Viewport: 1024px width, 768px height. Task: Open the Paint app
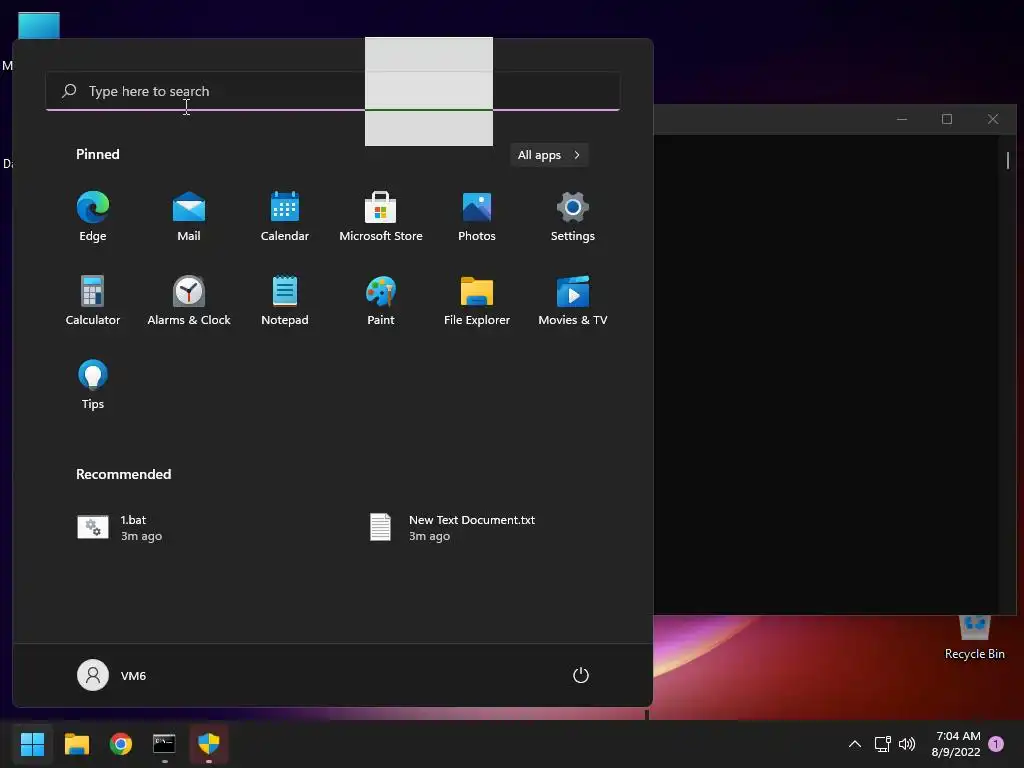381,300
